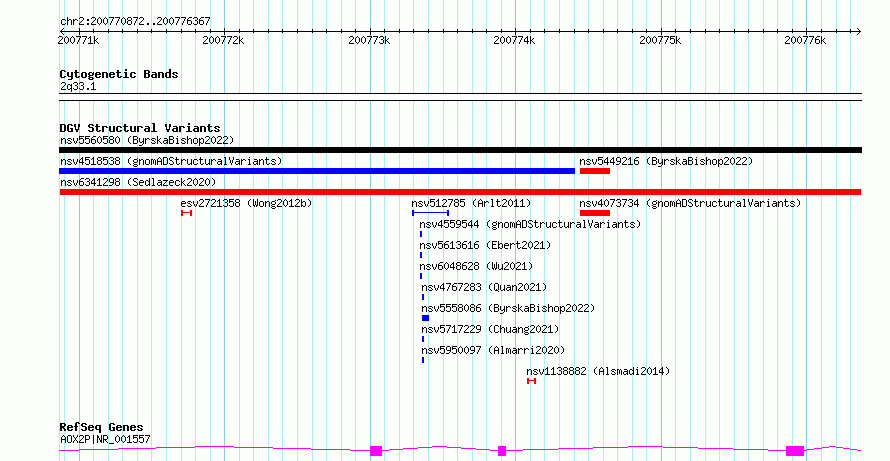Open nsv512785 (Arlt2011) label
This screenshot has height=461, width=890.
pos(471,203)
